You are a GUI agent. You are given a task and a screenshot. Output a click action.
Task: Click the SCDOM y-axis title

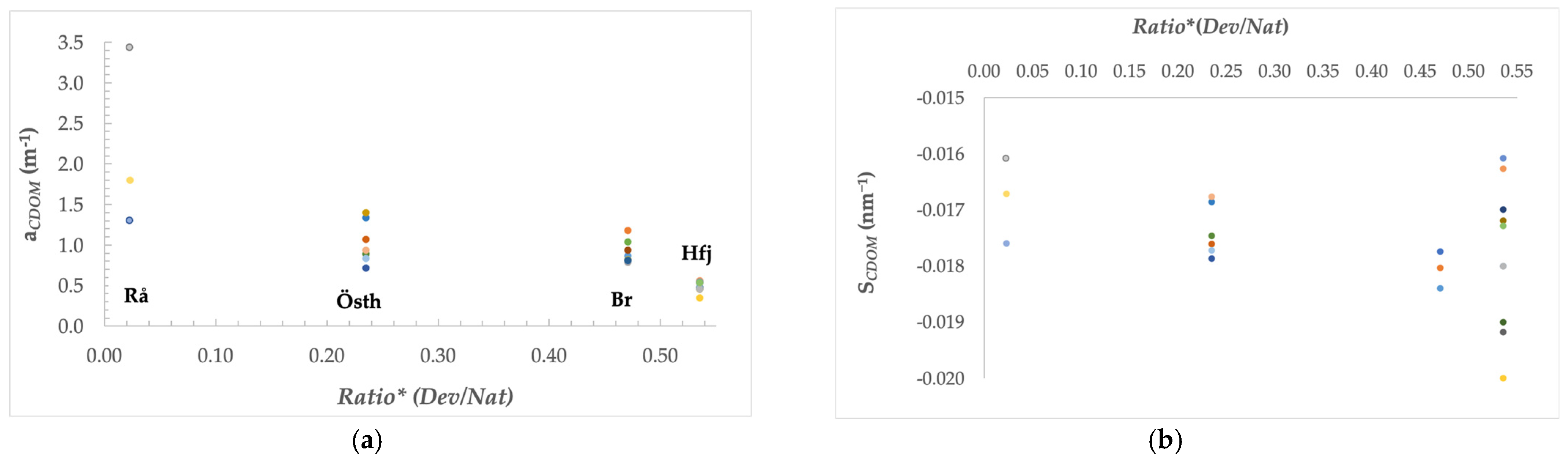click(867, 233)
